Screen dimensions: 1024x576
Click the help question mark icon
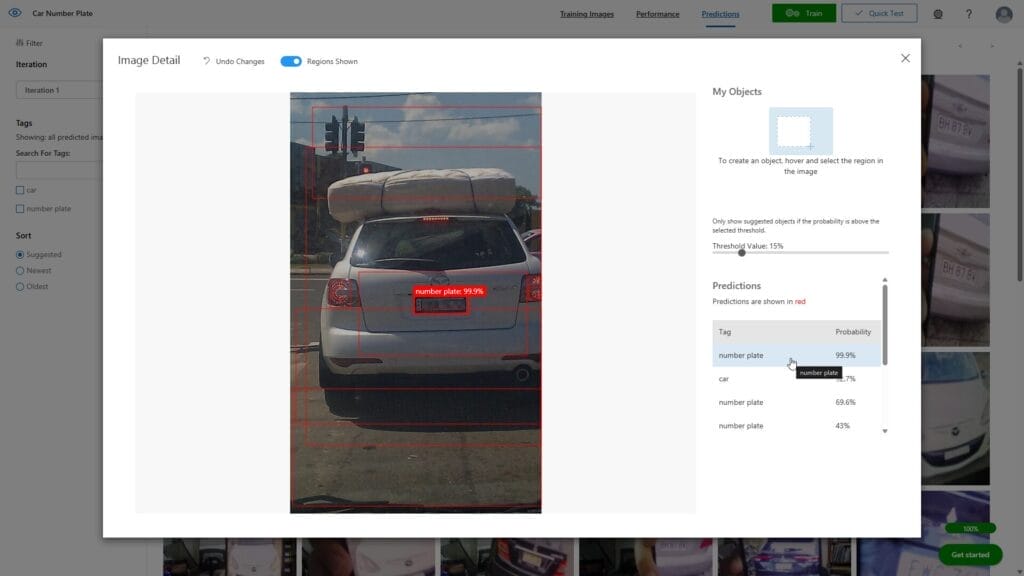tap(967, 13)
